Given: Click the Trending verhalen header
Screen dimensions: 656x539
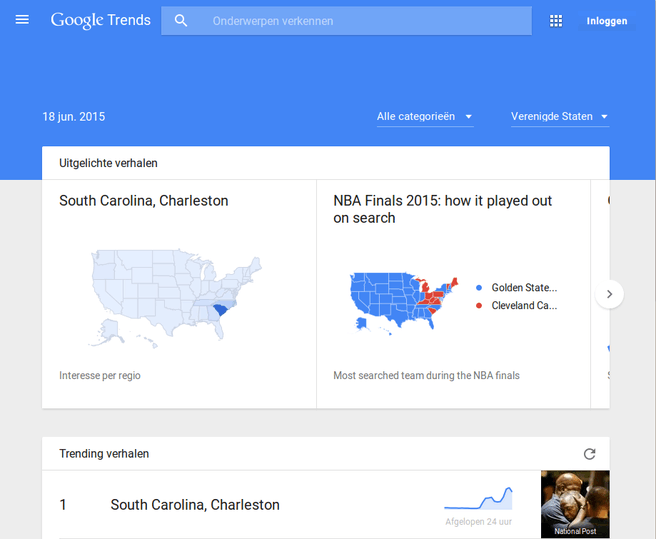Looking at the screenshot, I should pyautogui.click(x=104, y=454).
